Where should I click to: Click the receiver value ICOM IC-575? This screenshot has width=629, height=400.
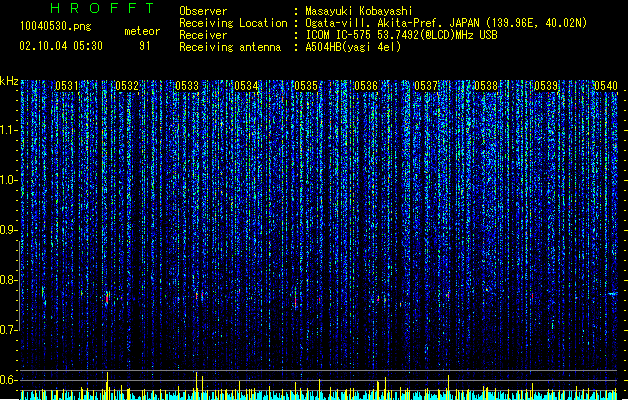pyautogui.click(x=340, y=35)
